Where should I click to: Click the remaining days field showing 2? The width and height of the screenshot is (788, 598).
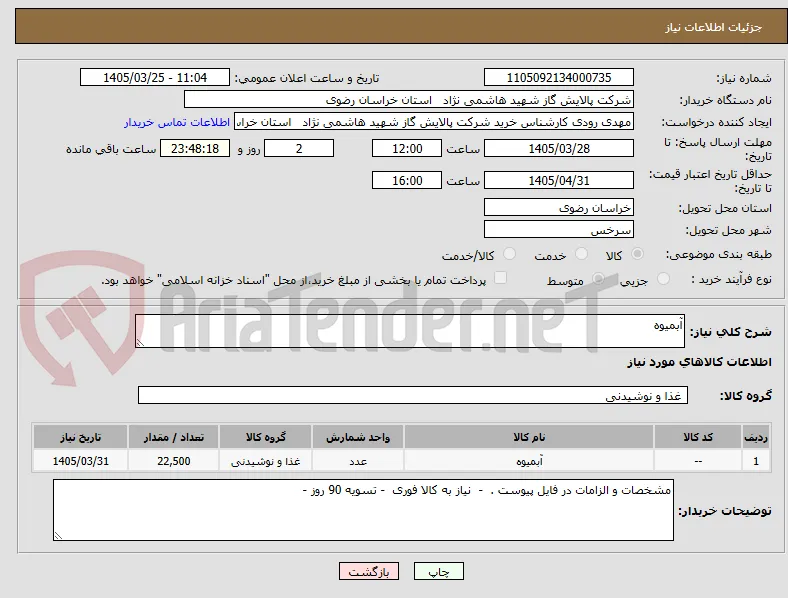point(299,148)
